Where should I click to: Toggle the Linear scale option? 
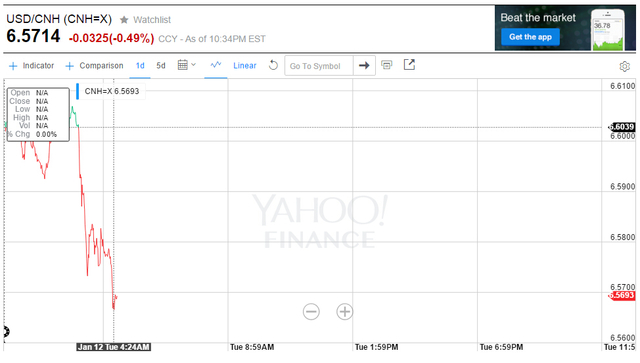pyautogui.click(x=245, y=66)
